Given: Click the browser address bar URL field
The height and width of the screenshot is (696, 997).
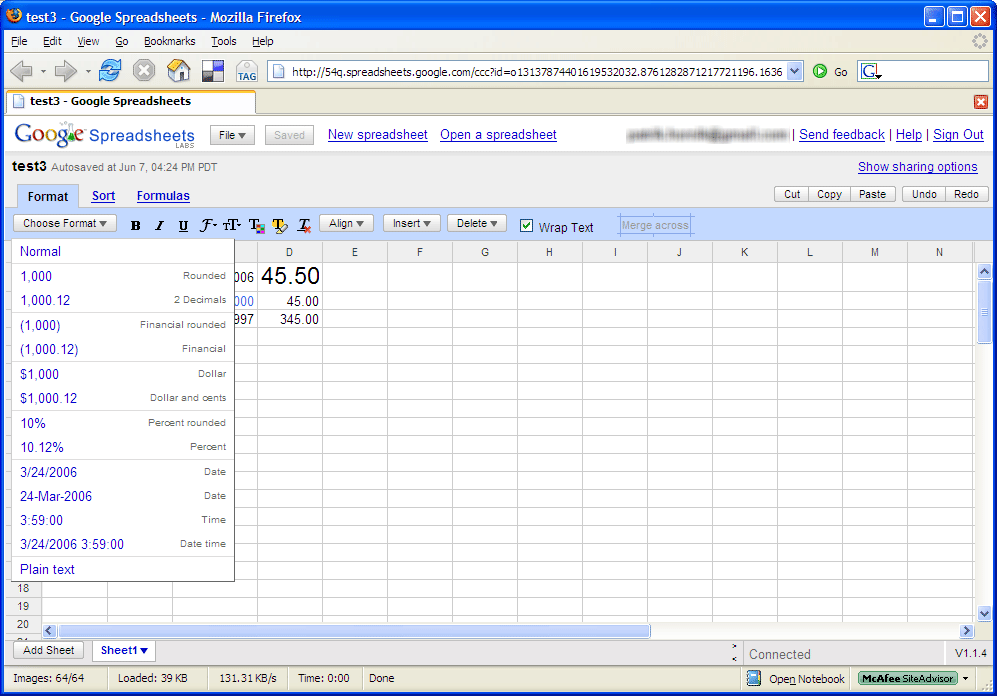Looking at the screenshot, I should coord(536,71).
